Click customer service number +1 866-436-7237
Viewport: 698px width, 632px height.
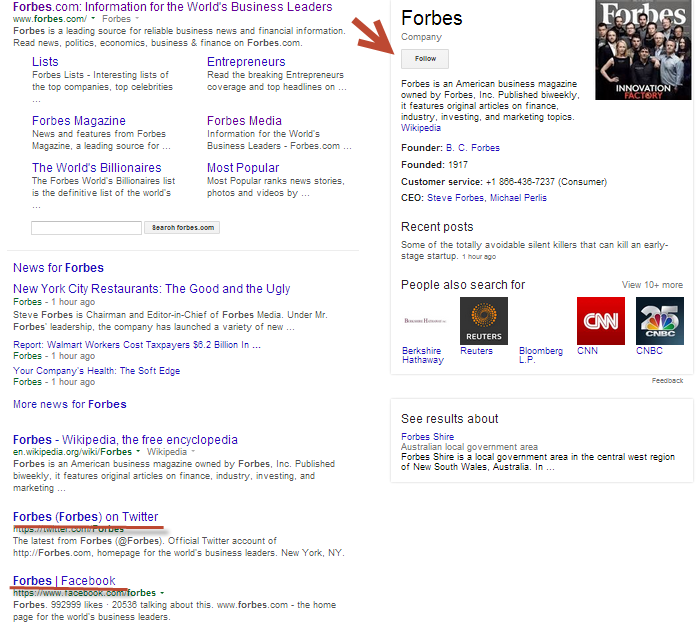point(520,182)
